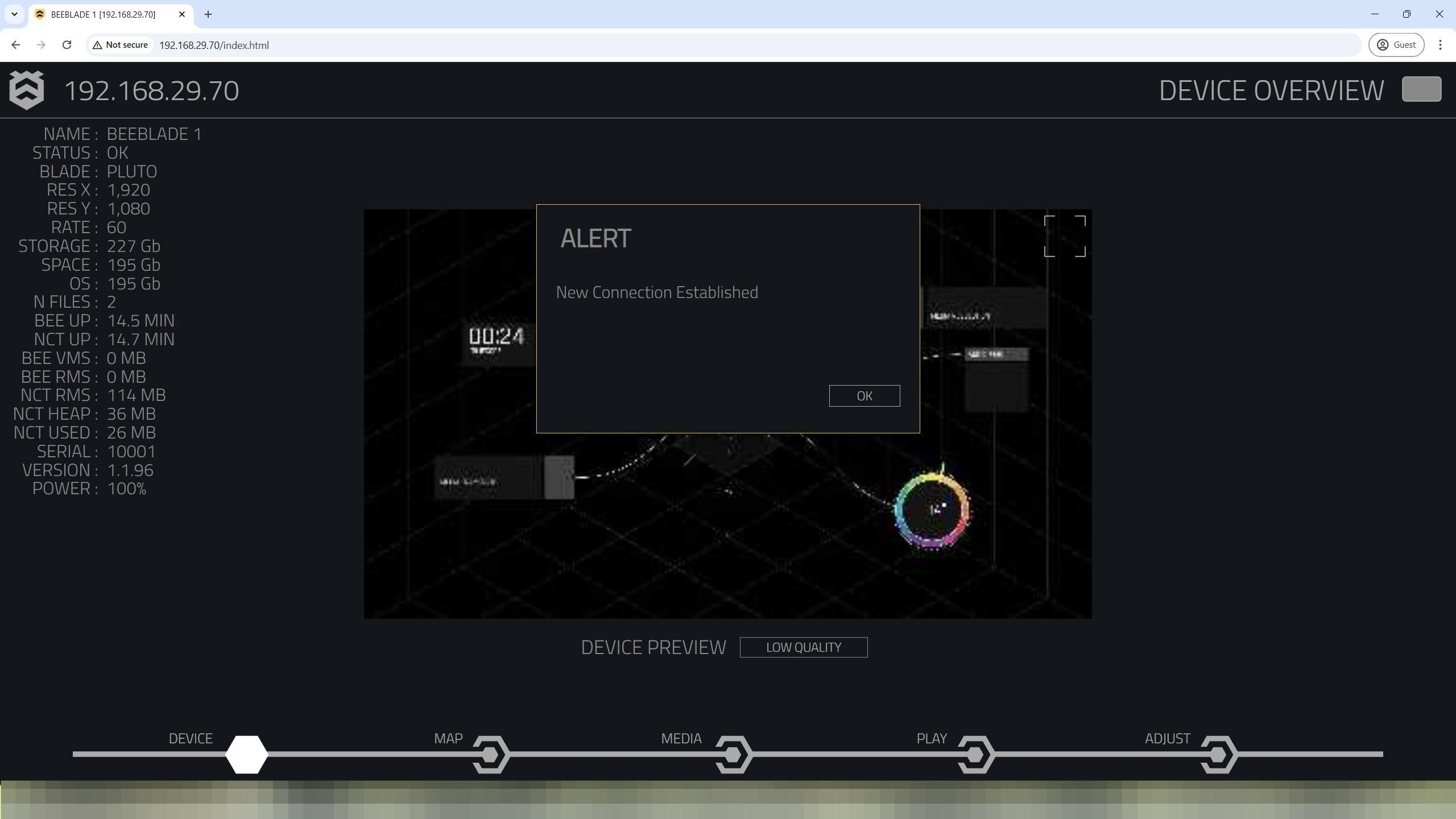
Task: Open a new browser tab
Action: (x=208, y=14)
